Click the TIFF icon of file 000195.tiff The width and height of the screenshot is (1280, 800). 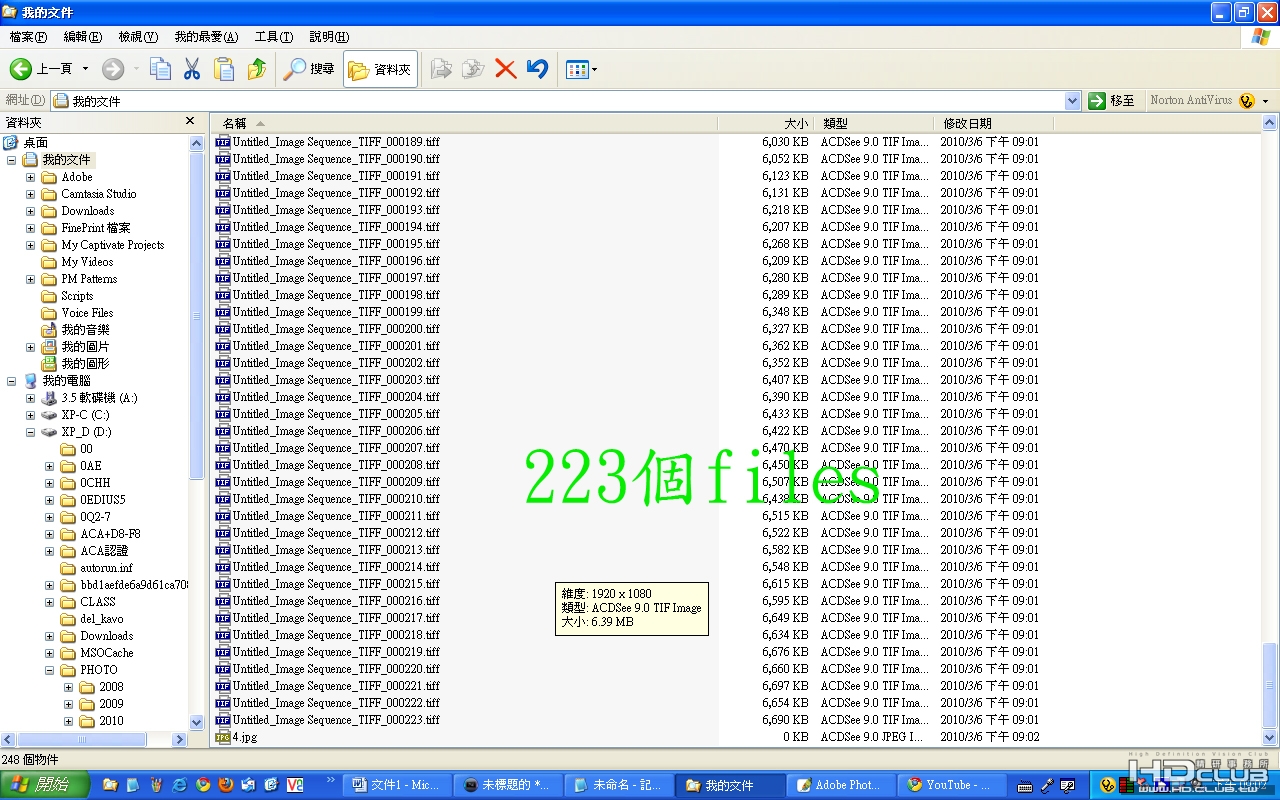click(x=223, y=244)
